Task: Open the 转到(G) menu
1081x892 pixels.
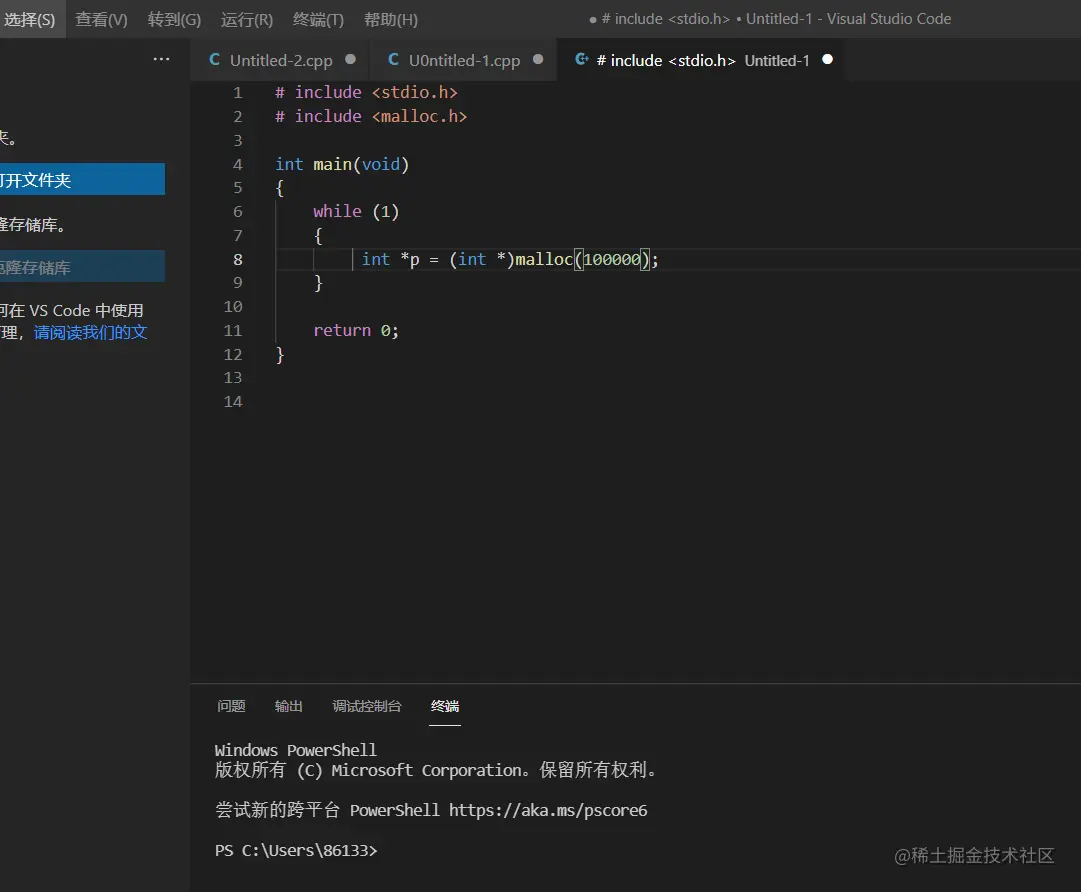Action: click(174, 19)
